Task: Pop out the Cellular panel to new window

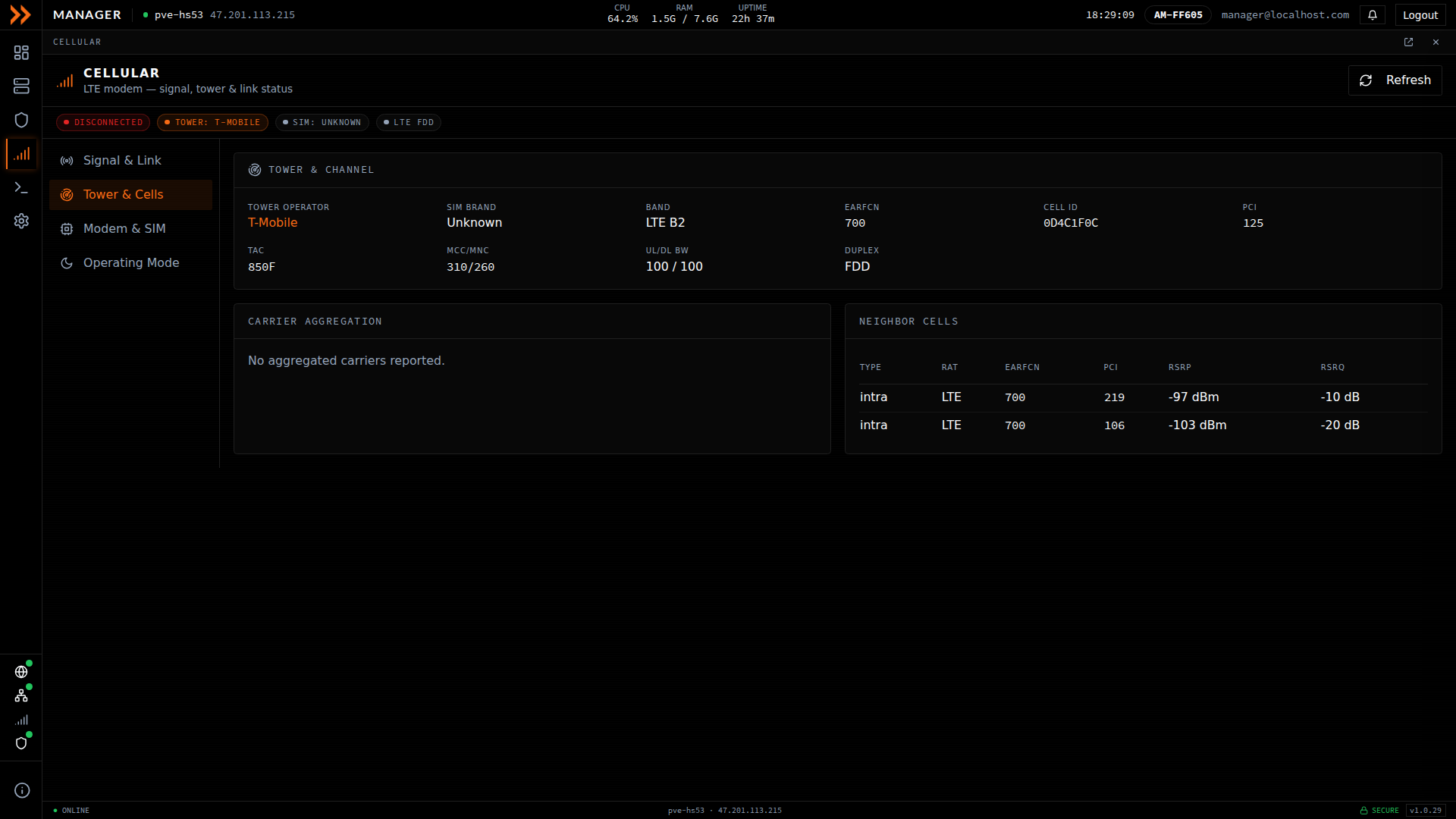Action: [x=1408, y=42]
